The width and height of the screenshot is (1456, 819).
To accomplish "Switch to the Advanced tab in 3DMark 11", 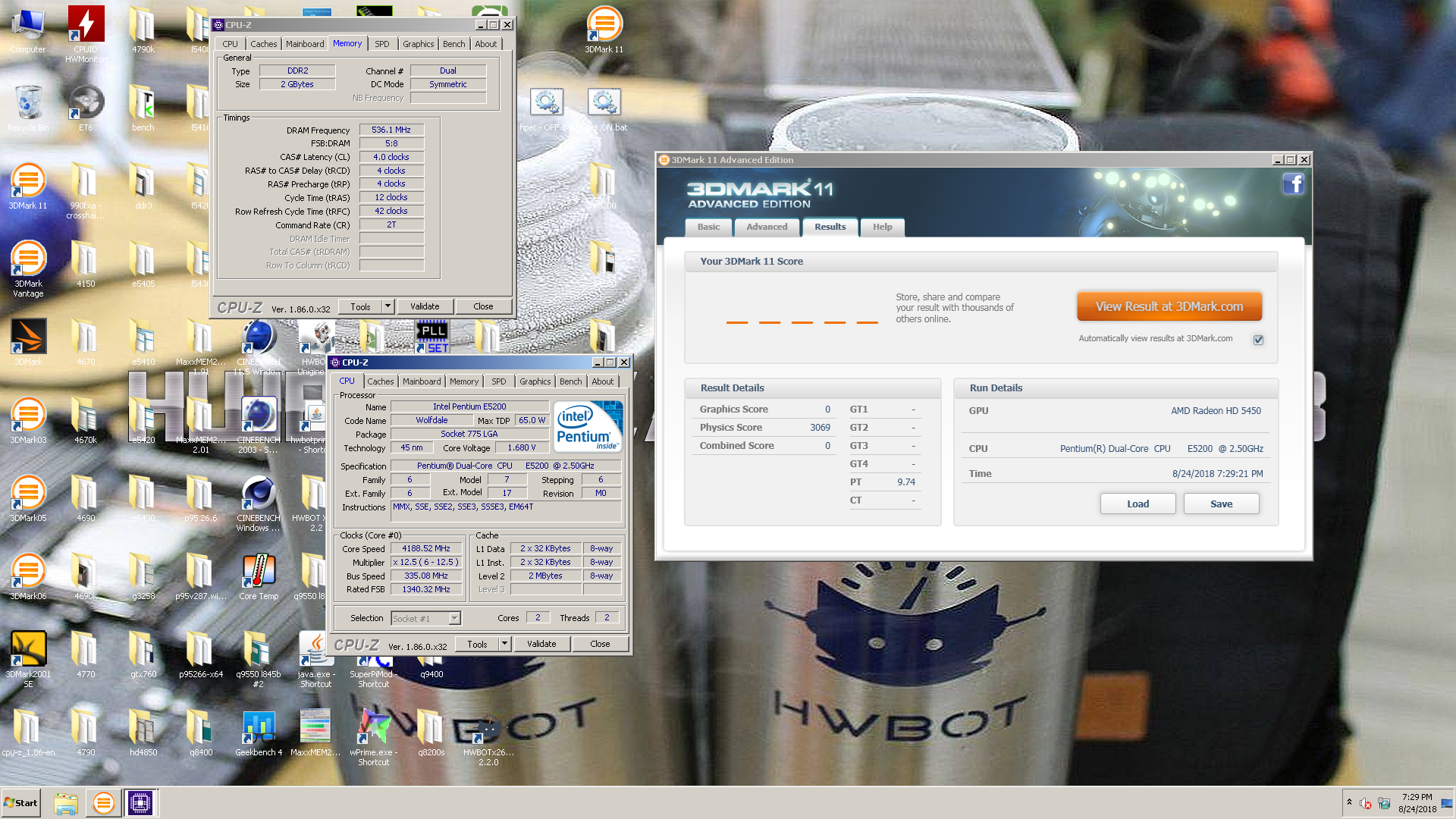I will coord(767,227).
